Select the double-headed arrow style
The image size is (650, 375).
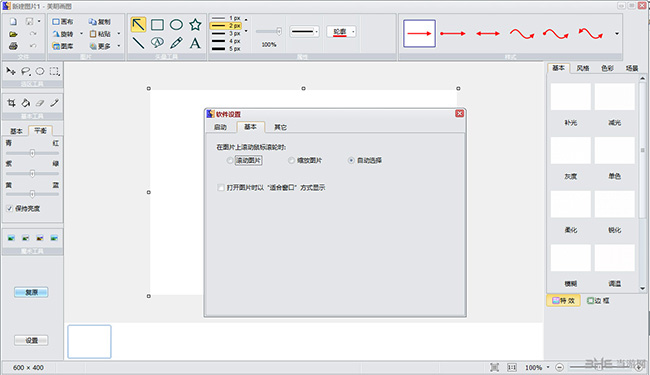(488, 34)
